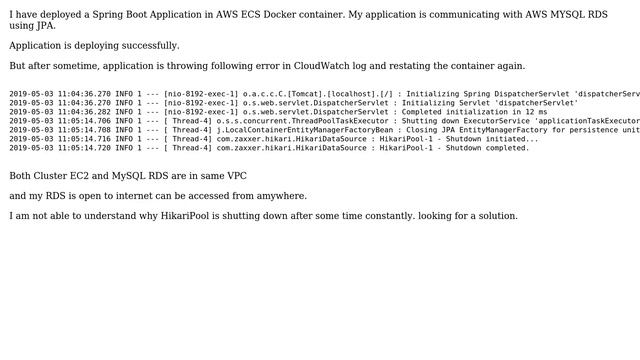Click the line 'and my RDS is open to internet'
640x360 pixels.
tap(158, 196)
